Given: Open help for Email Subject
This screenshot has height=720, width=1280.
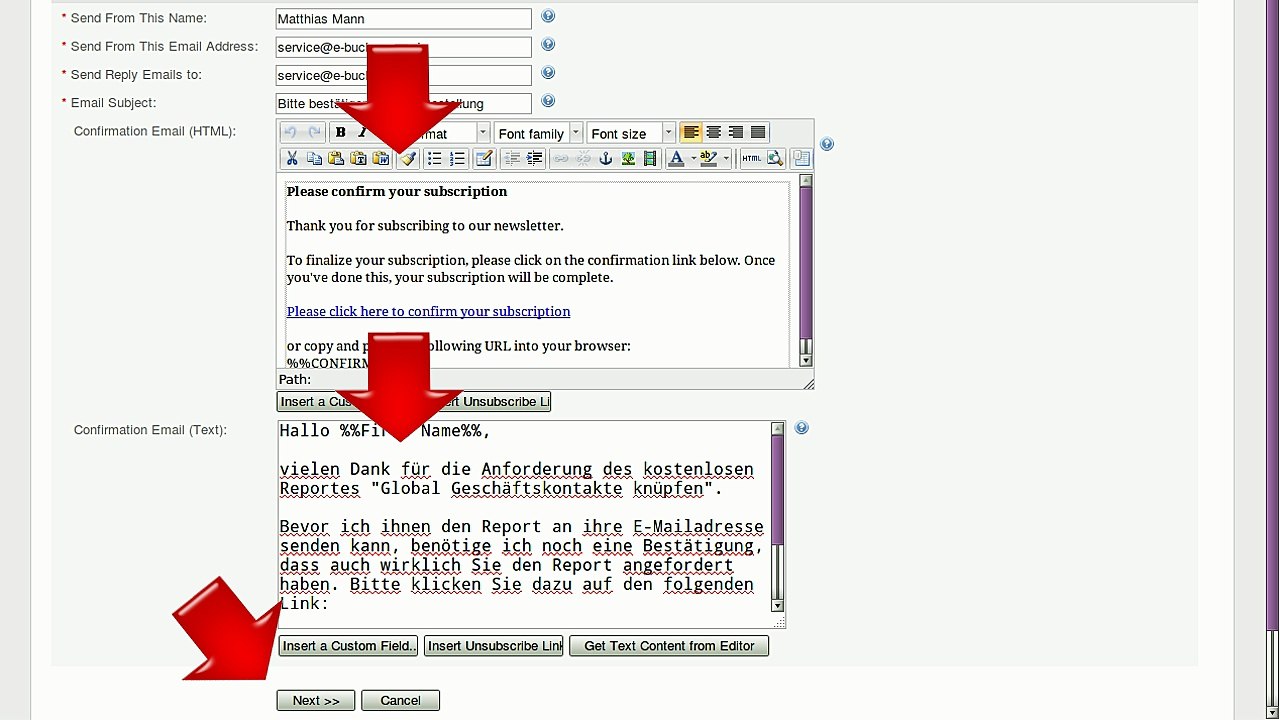Looking at the screenshot, I should (548, 100).
